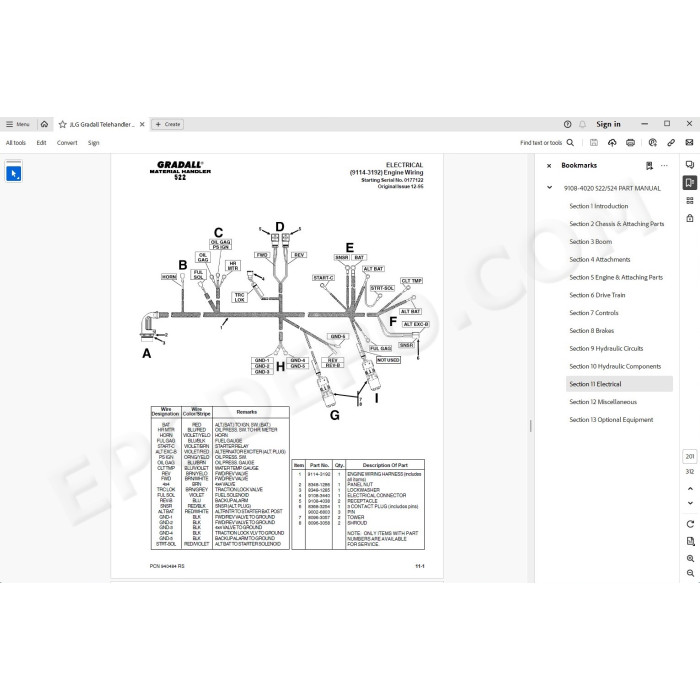Select bookmark Section 11 Electrical
The width and height of the screenshot is (700, 700).
(619, 384)
